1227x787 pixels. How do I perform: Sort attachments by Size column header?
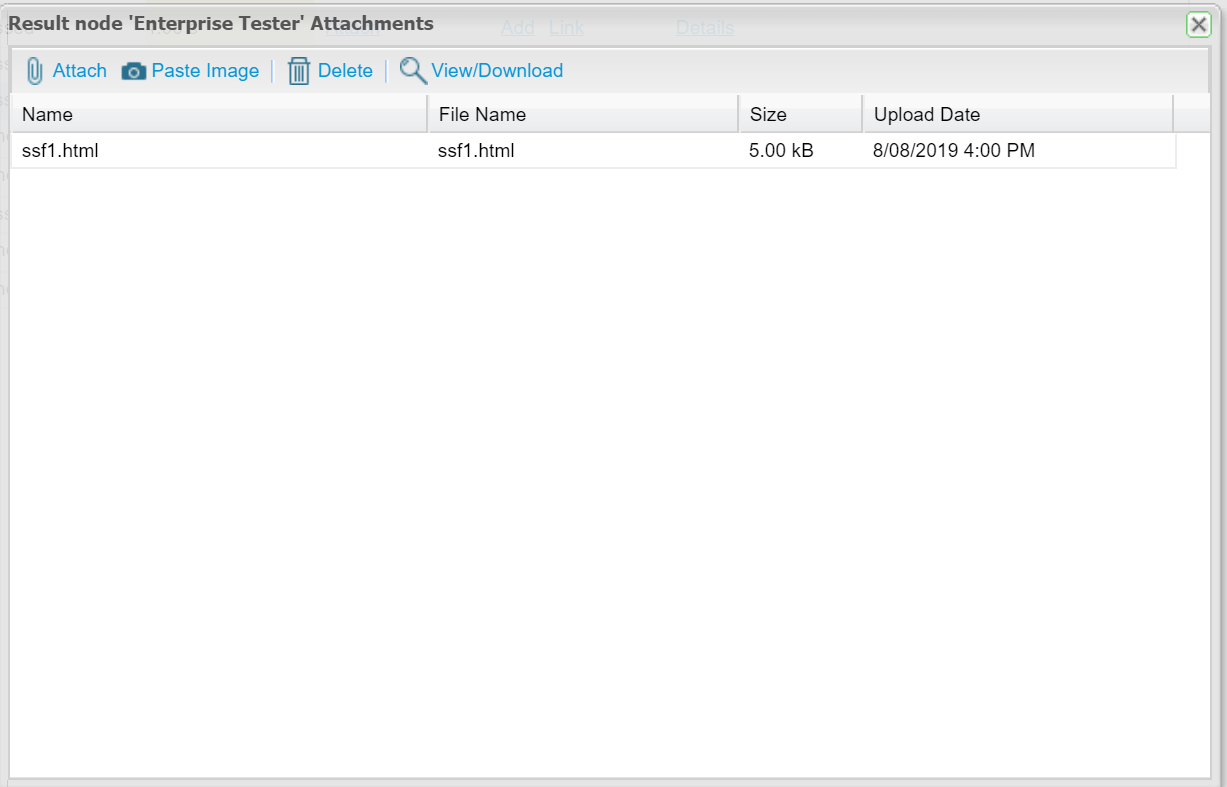point(799,114)
